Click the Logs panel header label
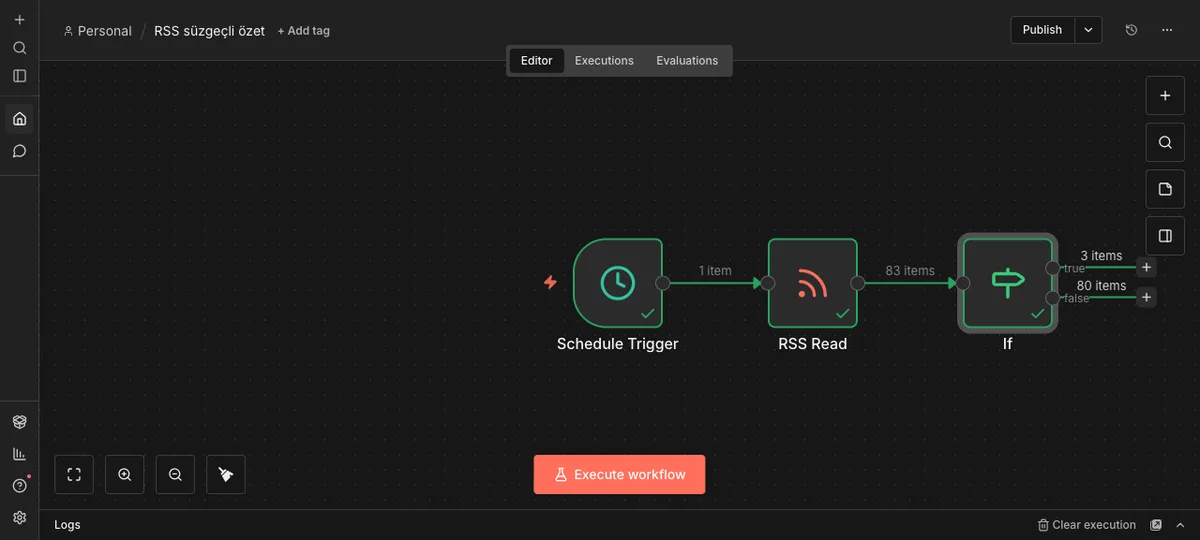Image resolution: width=1200 pixels, height=540 pixels. click(x=67, y=525)
